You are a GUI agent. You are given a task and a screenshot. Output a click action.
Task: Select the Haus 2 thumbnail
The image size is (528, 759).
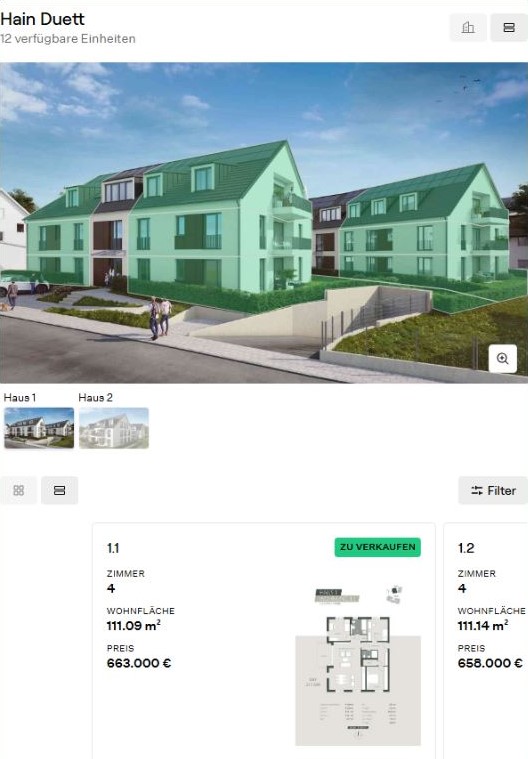point(114,428)
